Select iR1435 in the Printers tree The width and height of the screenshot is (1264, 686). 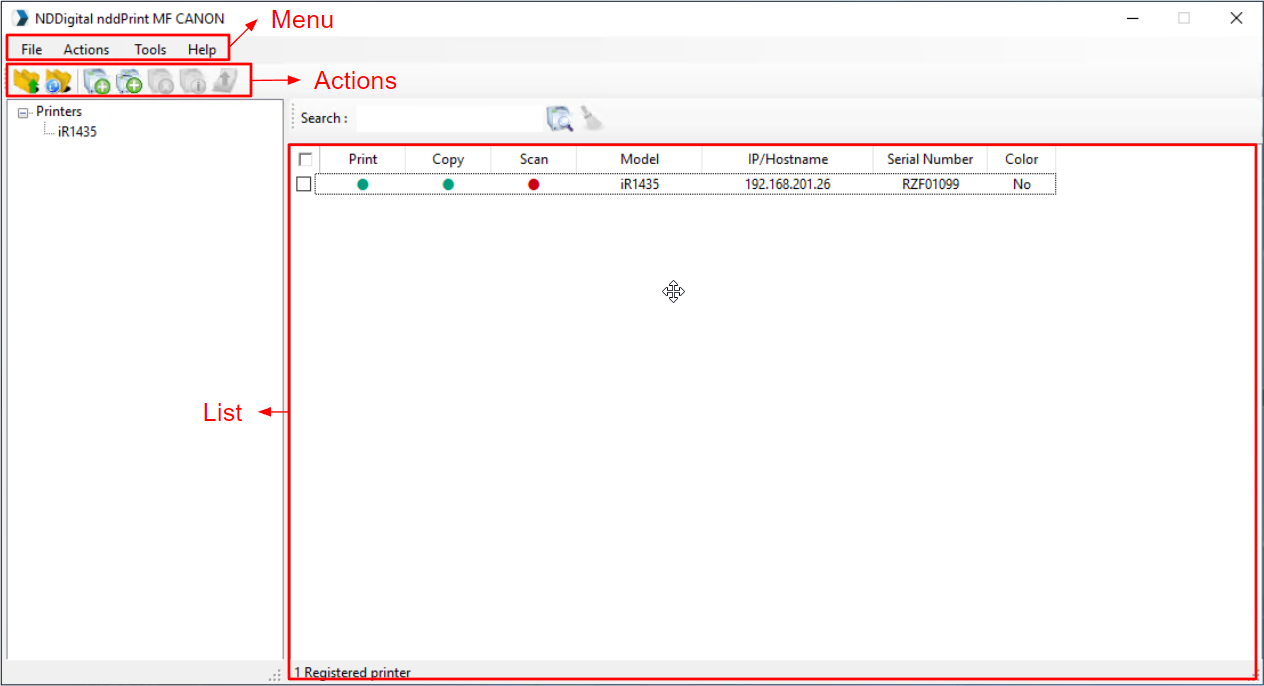(77, 131)
